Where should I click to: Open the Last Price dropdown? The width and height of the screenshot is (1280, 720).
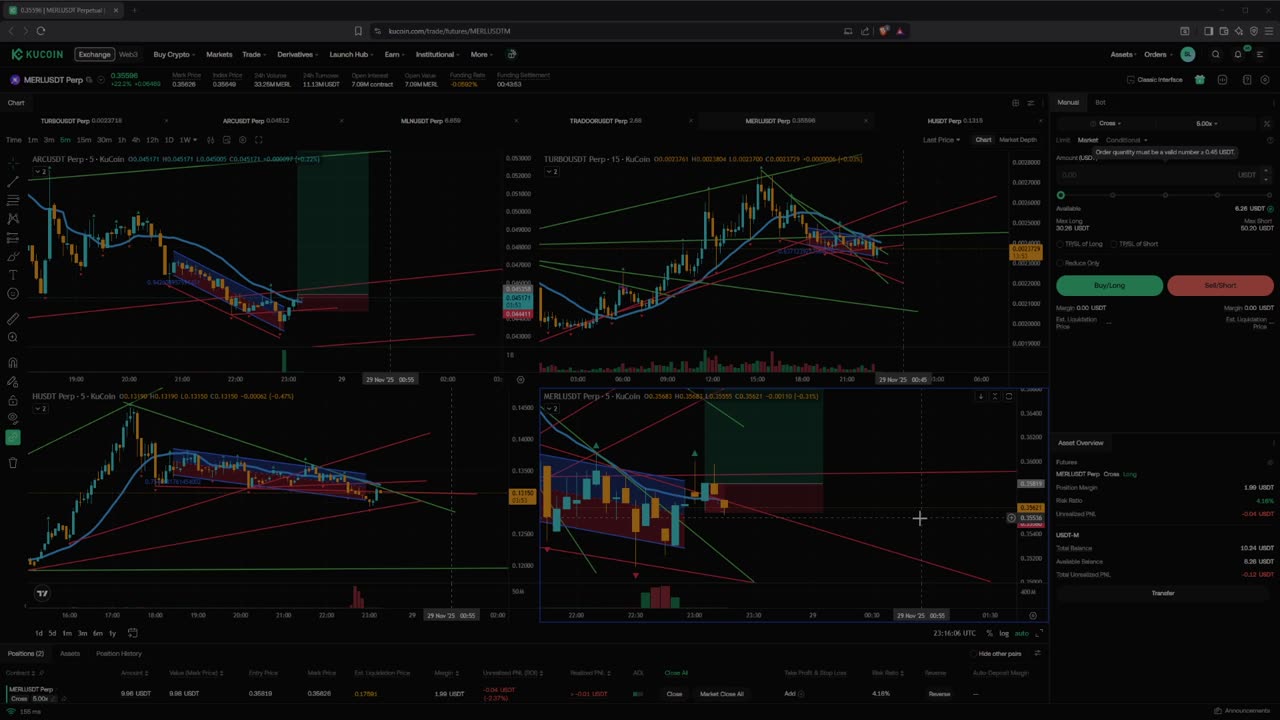941,140
